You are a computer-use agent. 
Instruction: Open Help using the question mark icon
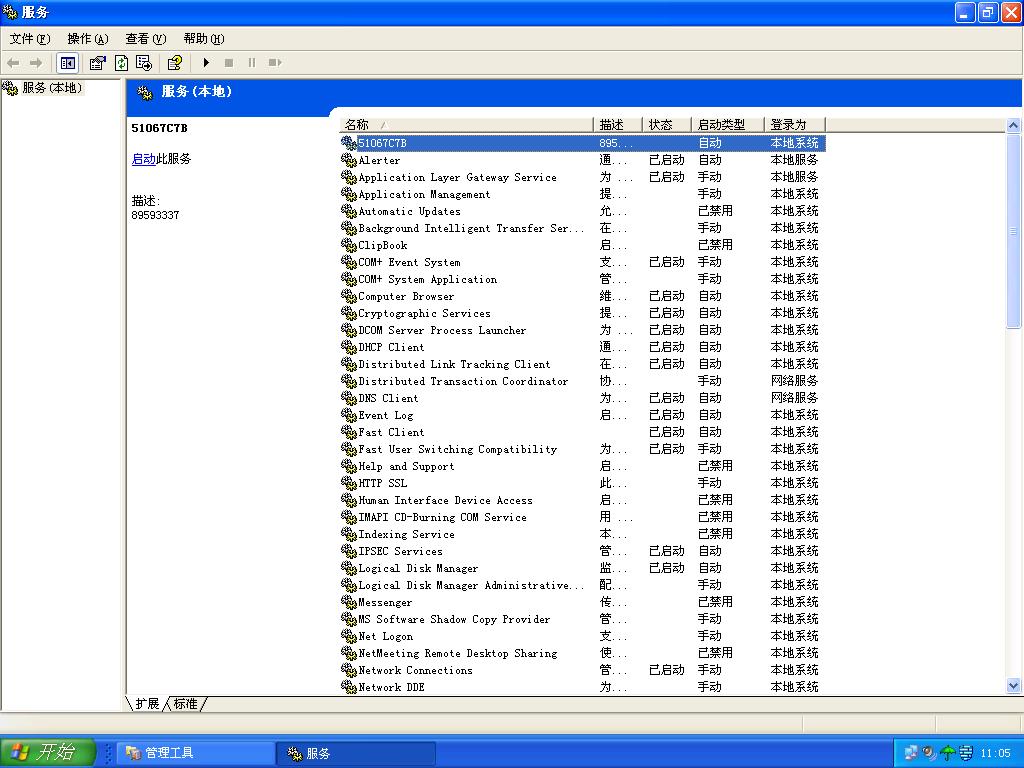click(174, 63)
